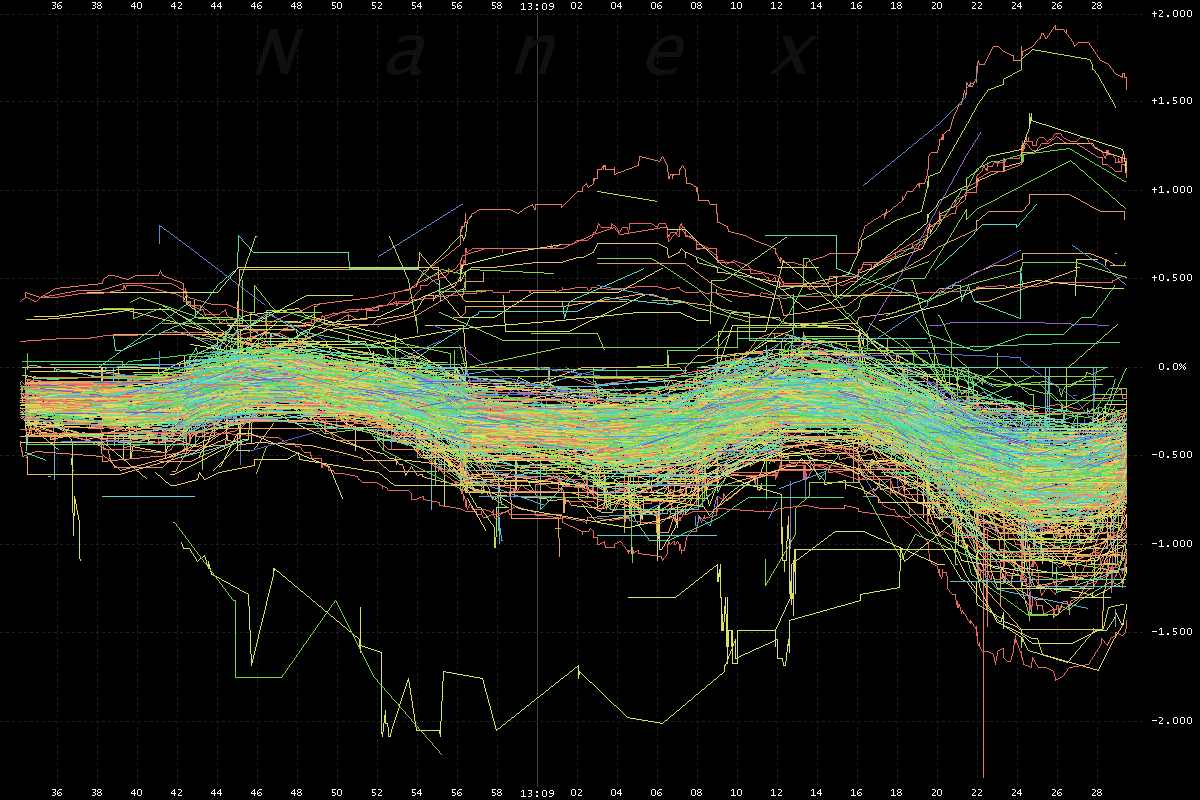
Task: Select the -1.000 percent axis label
Action: (x=1170, y=543)
